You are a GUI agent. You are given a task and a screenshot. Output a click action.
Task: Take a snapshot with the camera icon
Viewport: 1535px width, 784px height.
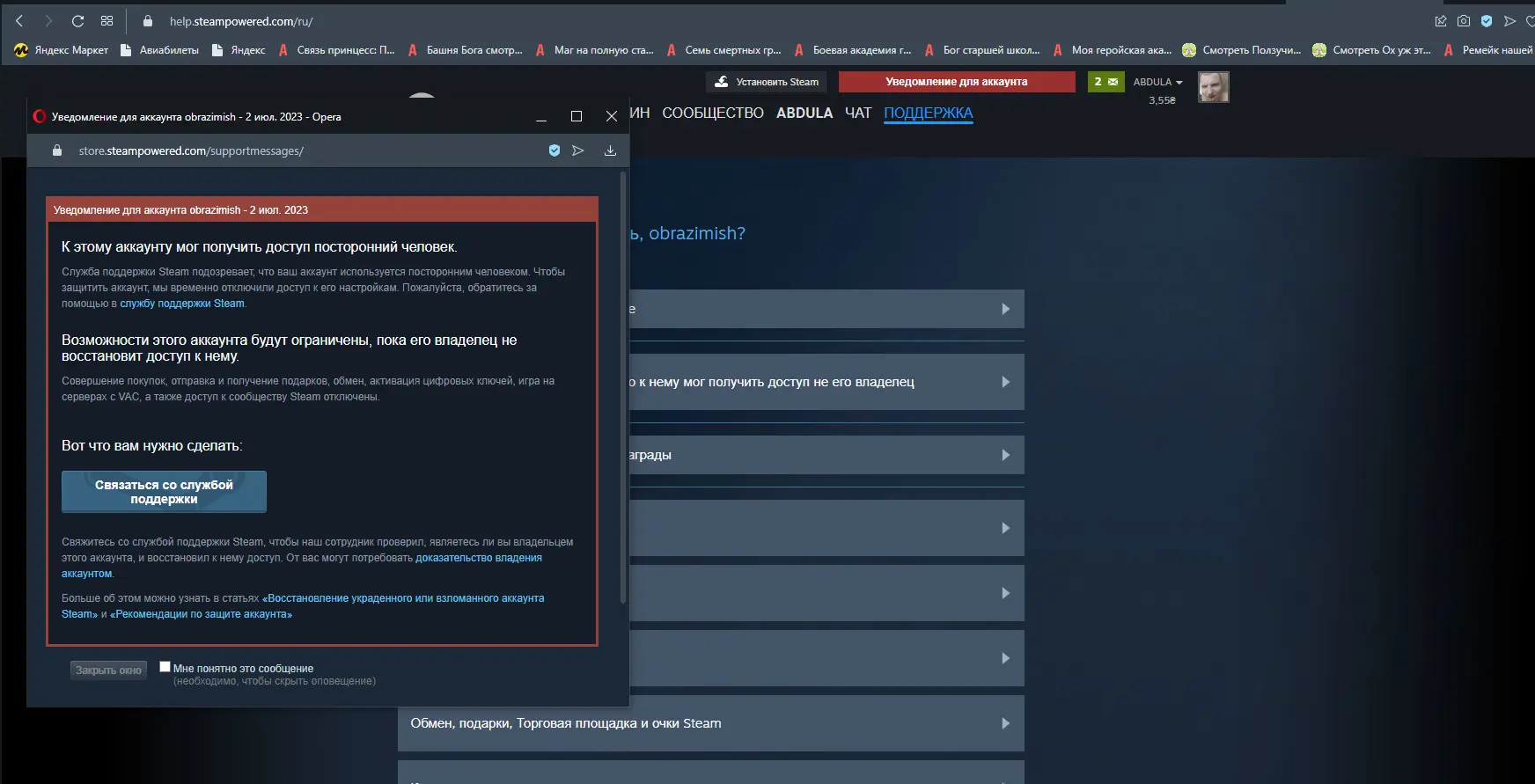click(1464, 21)
